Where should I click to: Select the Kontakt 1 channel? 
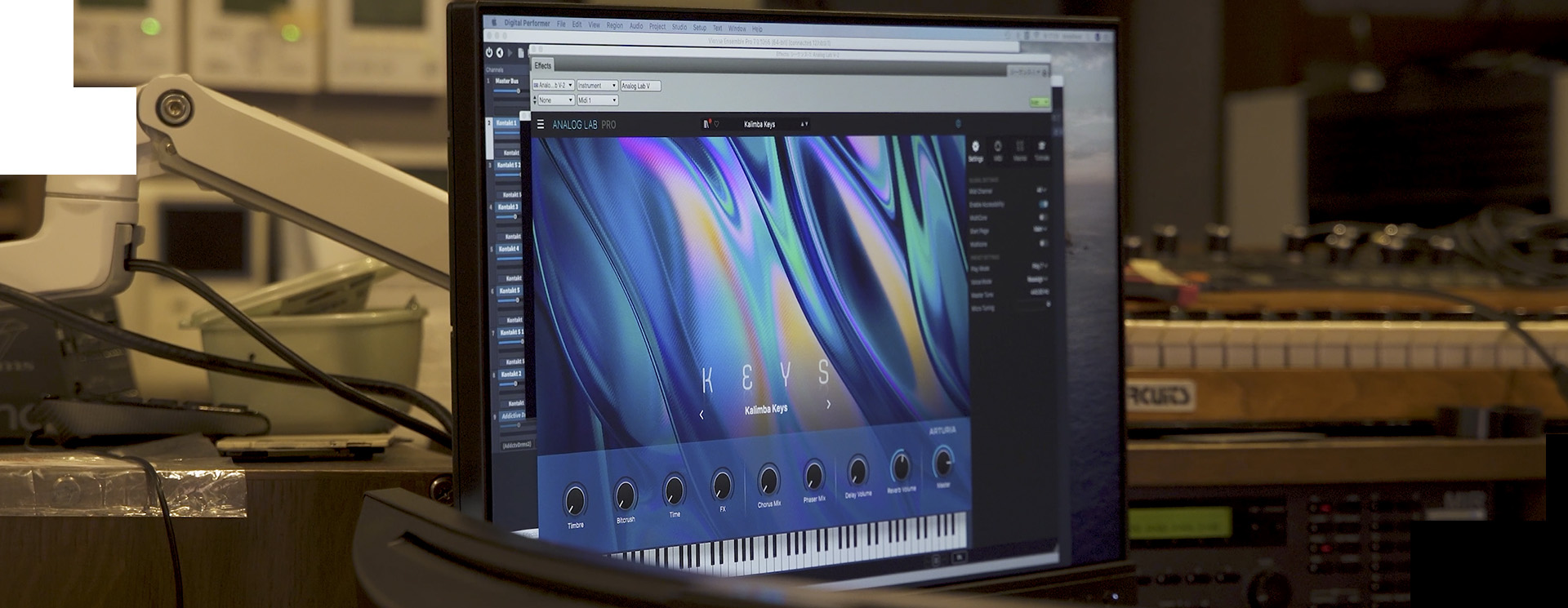click(x=506, y=123)
